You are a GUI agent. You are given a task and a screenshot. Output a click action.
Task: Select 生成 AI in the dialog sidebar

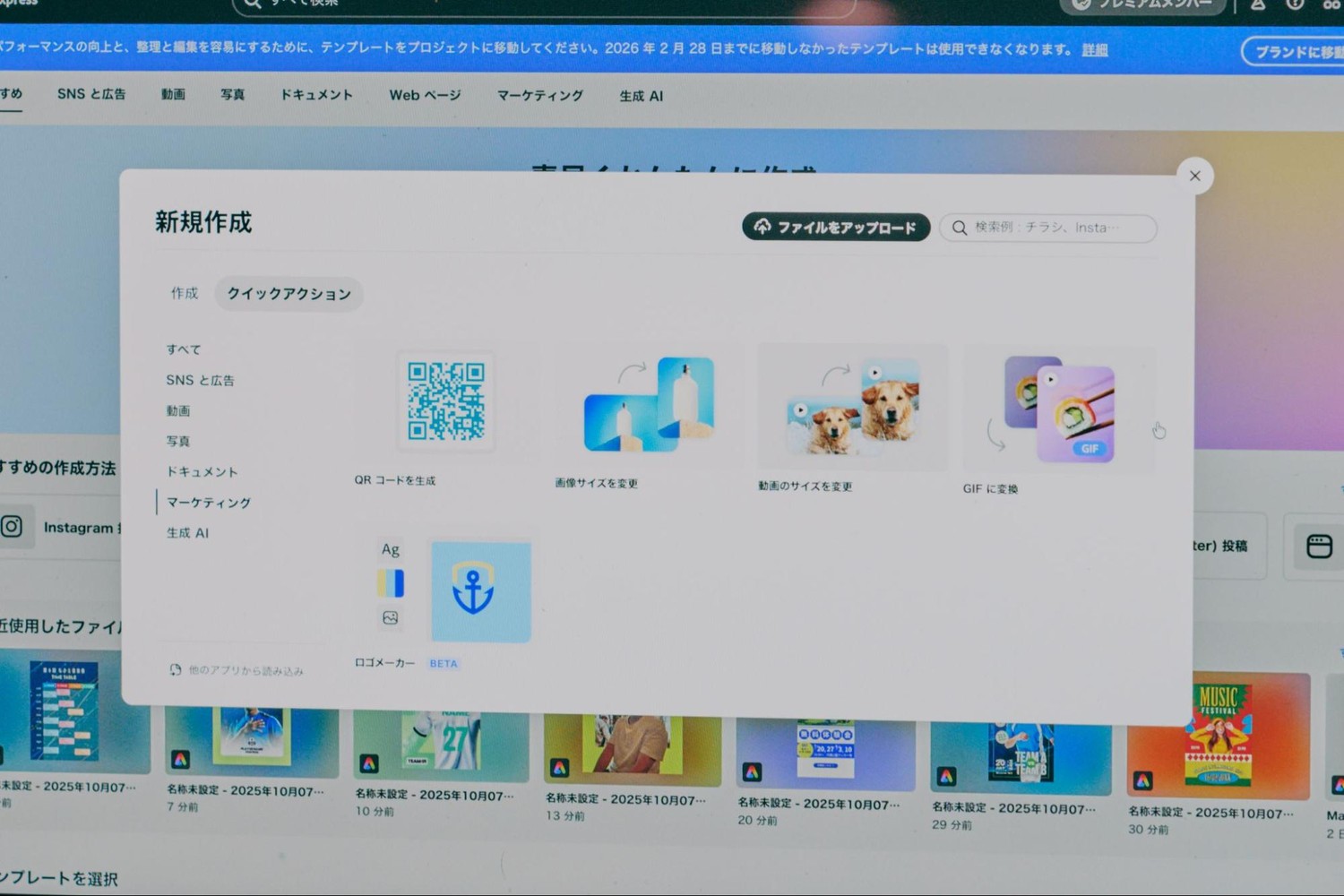click(187, 532)
